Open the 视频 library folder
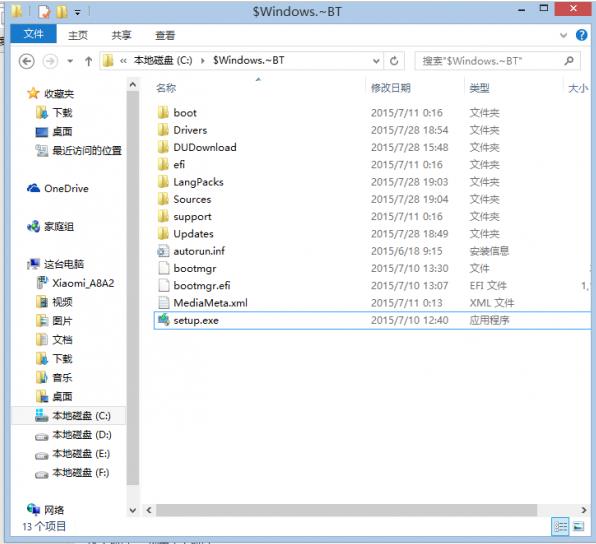Viewport: 596px width, 544px height. [x=62, y=302]
